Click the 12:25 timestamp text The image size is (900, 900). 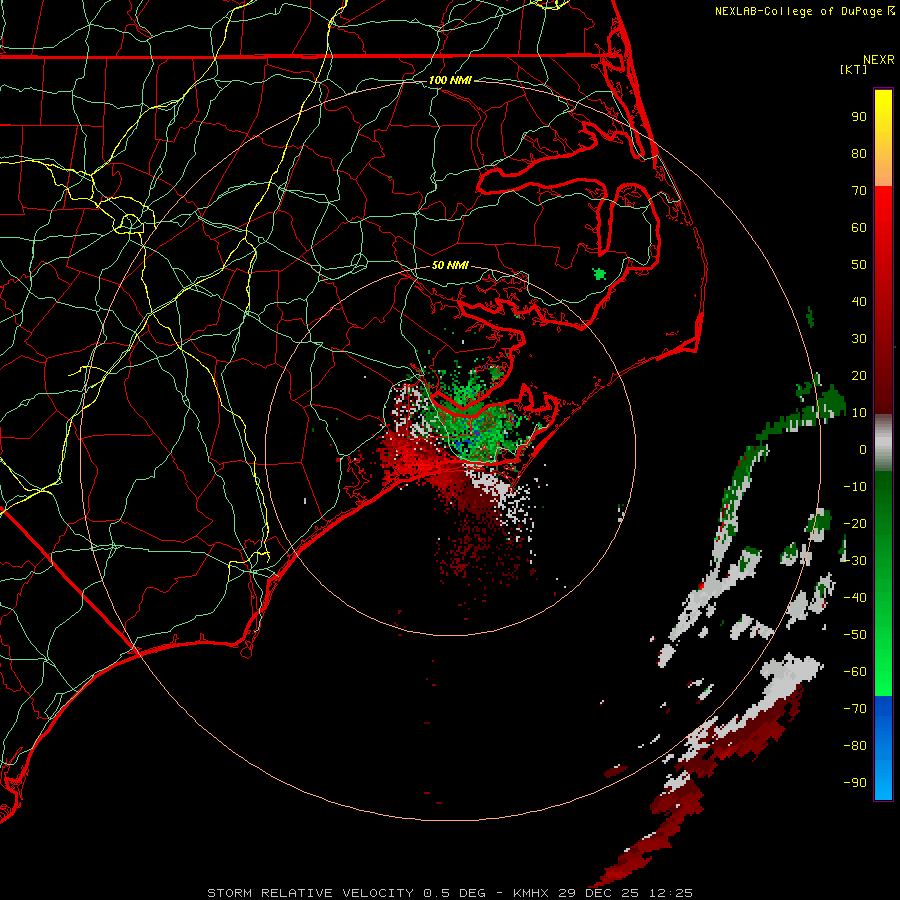click(670, 893)
